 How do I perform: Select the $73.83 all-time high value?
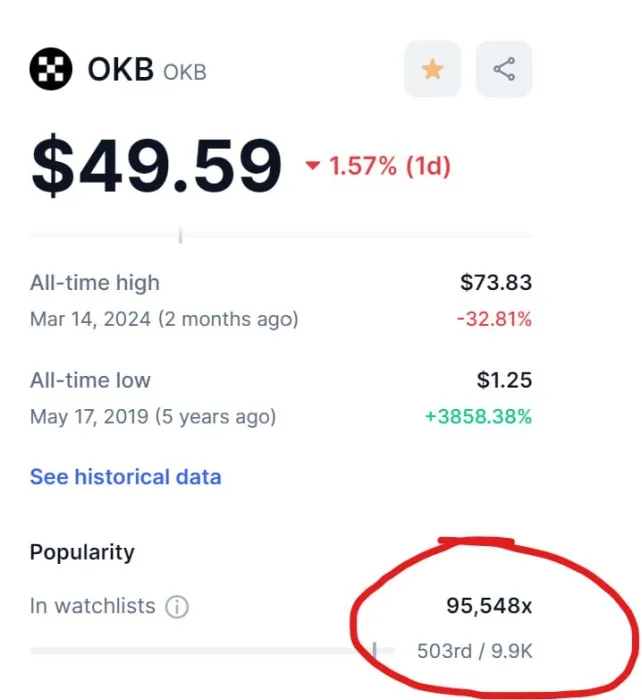496,283
